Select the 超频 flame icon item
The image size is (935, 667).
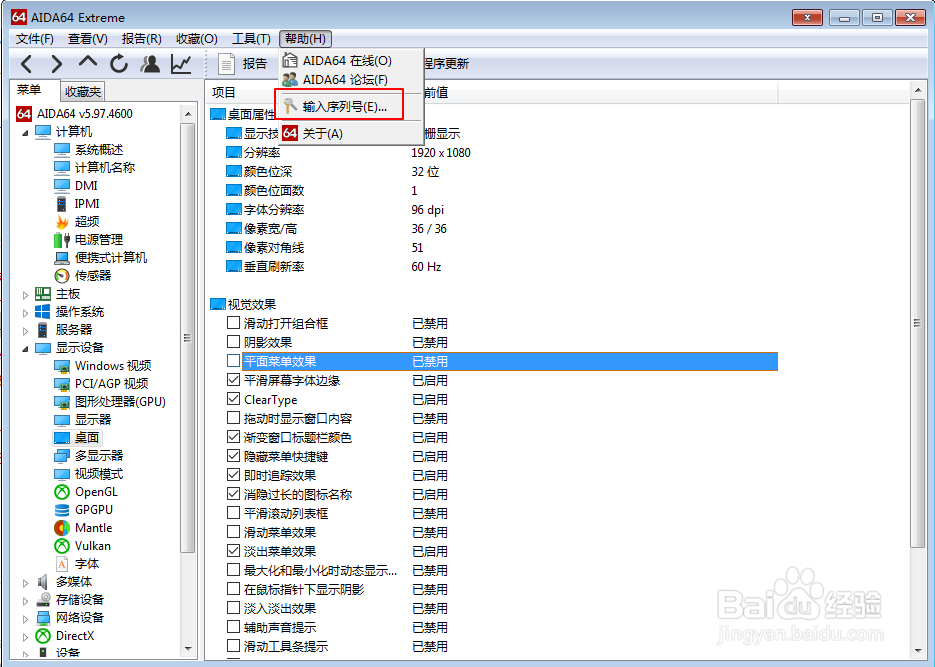coord(77,221)
